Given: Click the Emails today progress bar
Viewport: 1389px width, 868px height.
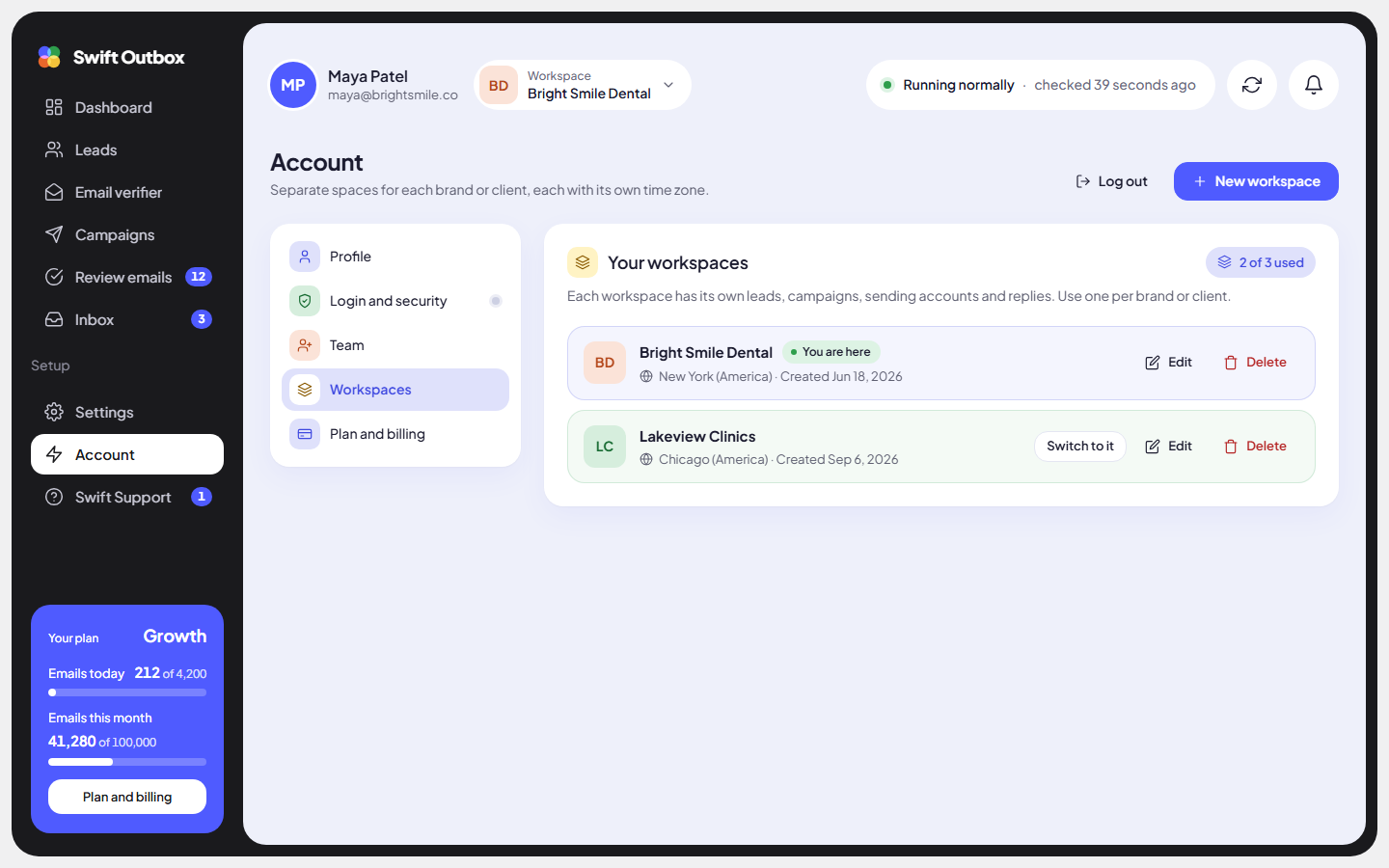Looking at the screenshot, I should [127, 692].
